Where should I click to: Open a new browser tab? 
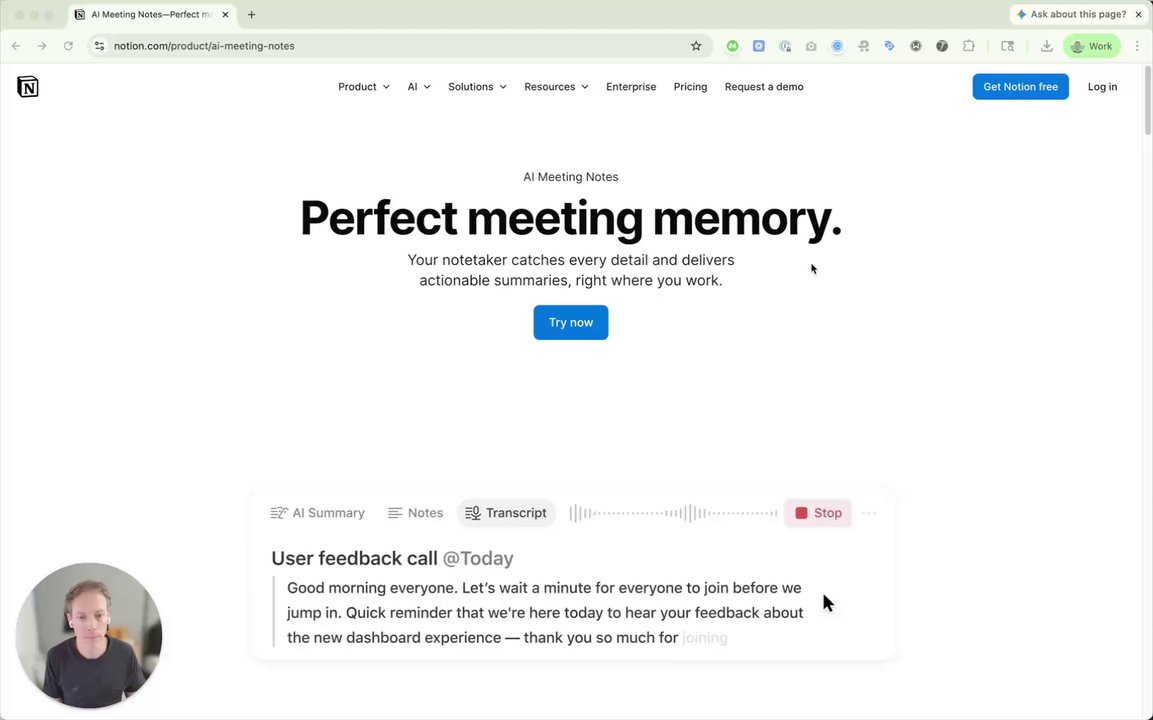251,15
